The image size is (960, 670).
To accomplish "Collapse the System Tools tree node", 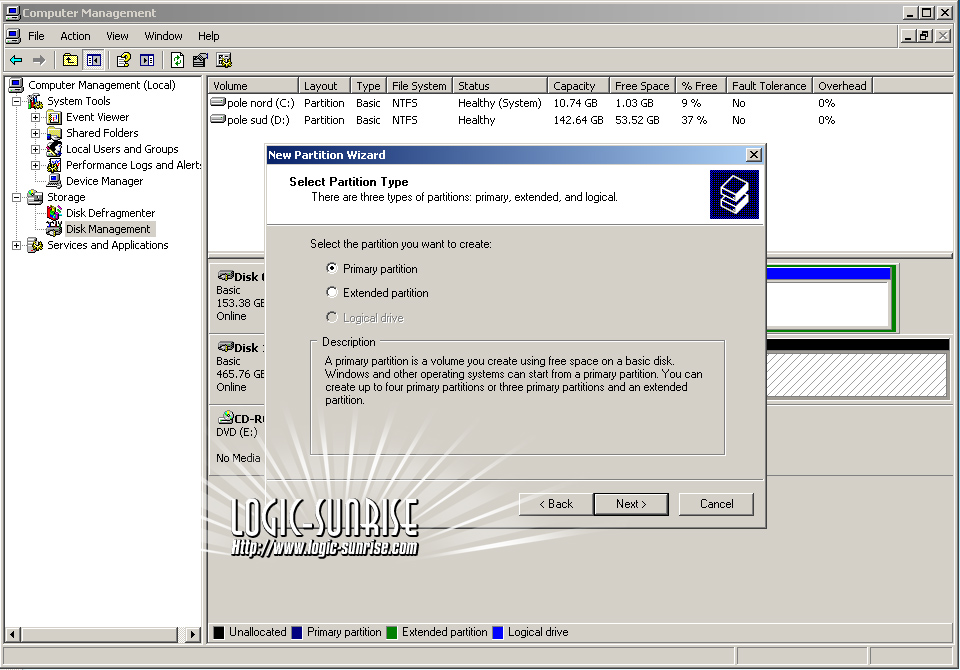I will point(17,101).
